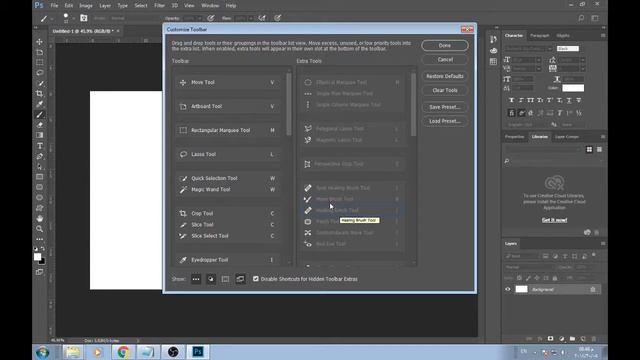The width and height of the screenshot is (640, 360).
Task: Uncheck Disable Shortcuts for Hidden Toolbar Extras
Action: point(256,279)
